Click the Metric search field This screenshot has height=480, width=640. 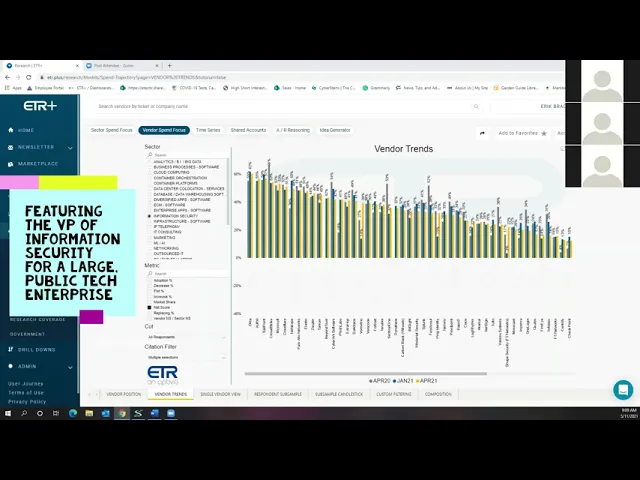(187, 273)
